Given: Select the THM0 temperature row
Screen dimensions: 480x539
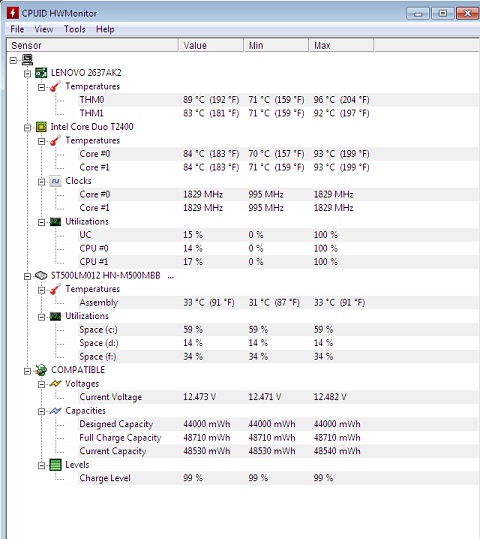Looking at the screenshot, I should tap(279, 100).
